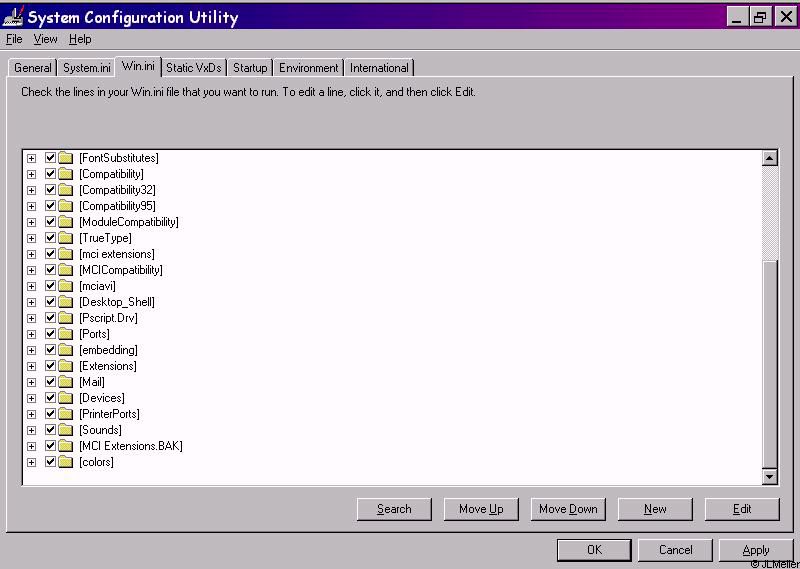Click the vertical scrollbar thumb
Screen dimensions: 800x569
(x=769, y=364)
